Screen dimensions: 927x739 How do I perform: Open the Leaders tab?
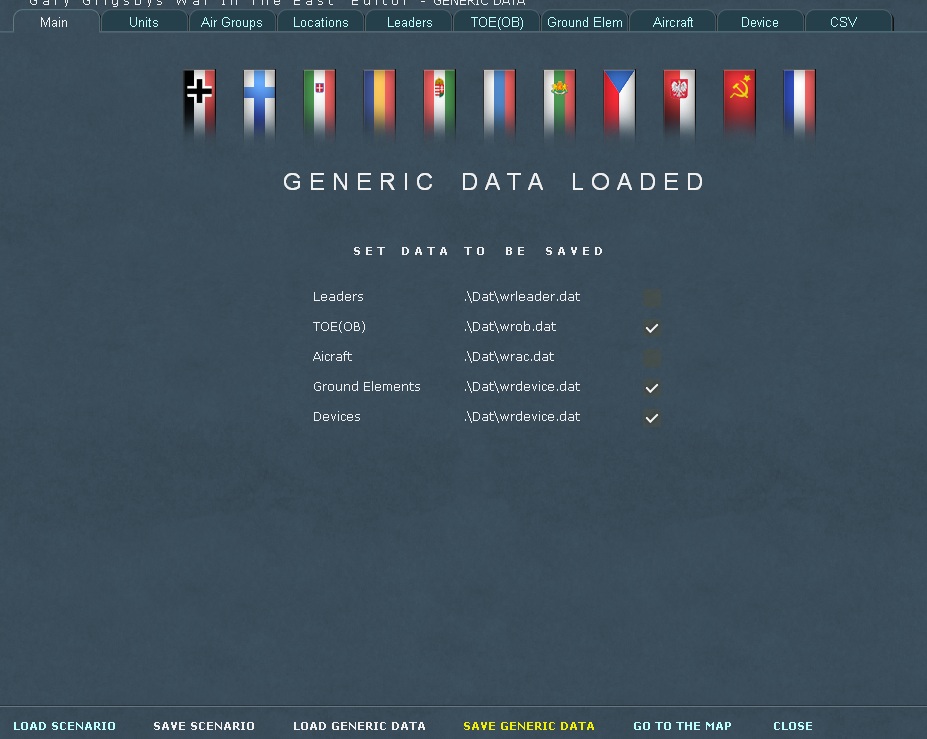pyautogui.click(x=409, y=22)
